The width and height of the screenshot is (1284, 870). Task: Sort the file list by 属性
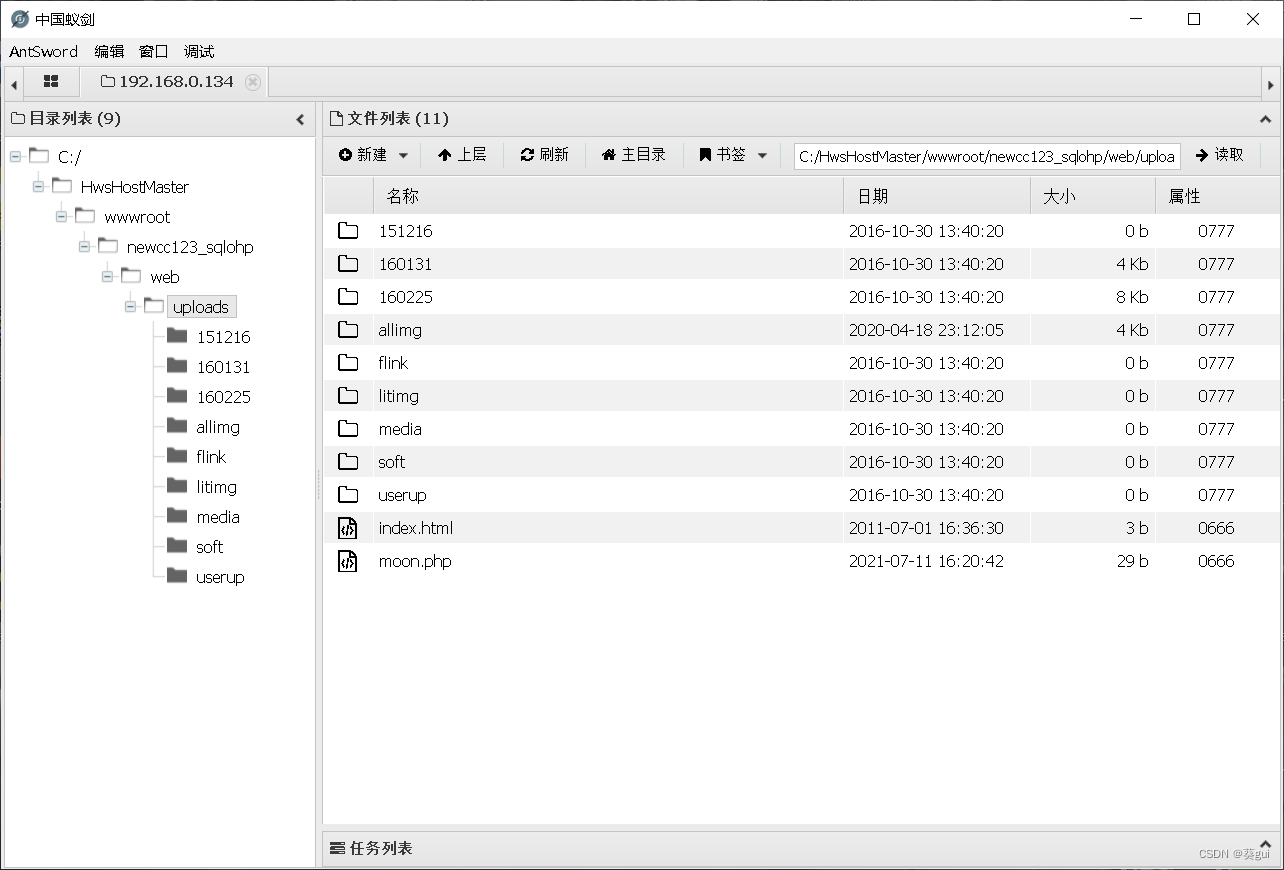pyautogui.click(x=1217, y=196)
